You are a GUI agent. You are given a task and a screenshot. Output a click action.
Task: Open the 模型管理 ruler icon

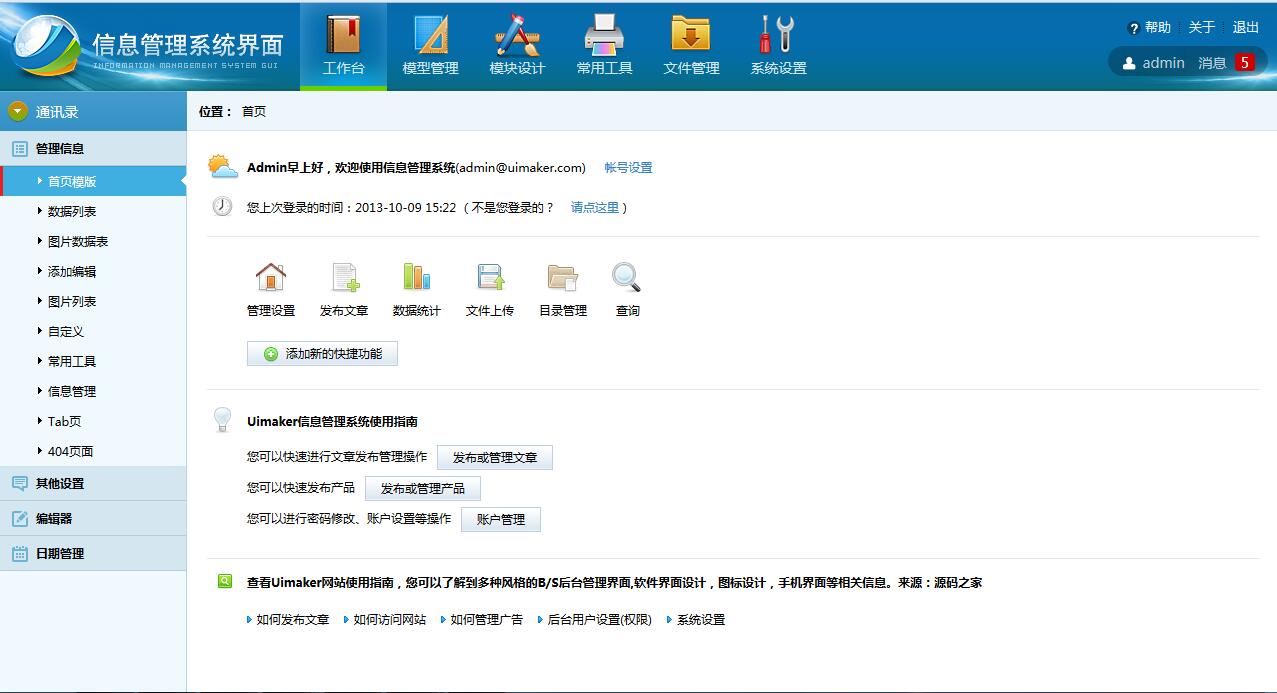[x=430, y=36]
